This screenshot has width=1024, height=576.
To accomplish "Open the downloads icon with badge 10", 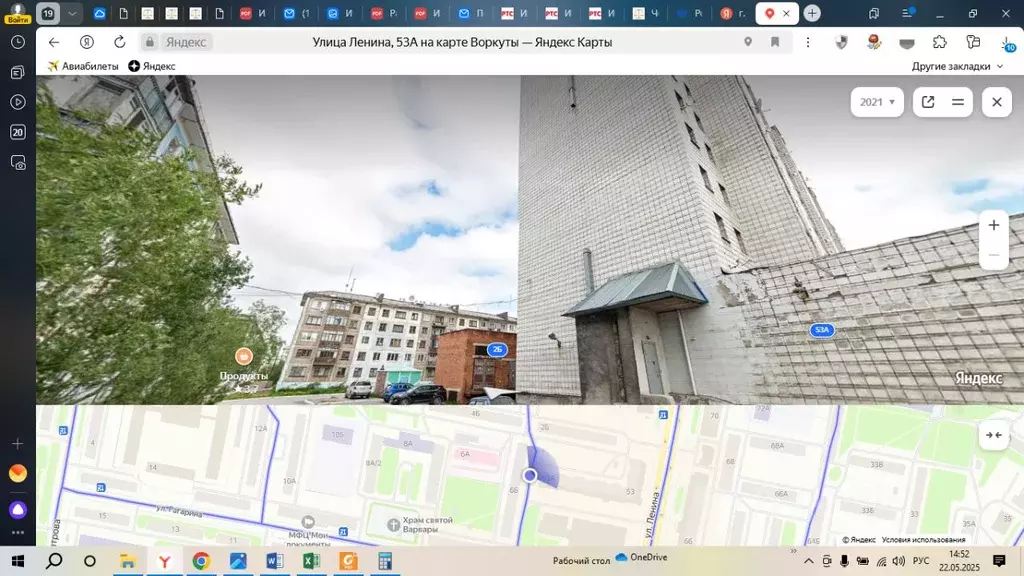I will pos(1008,43).
